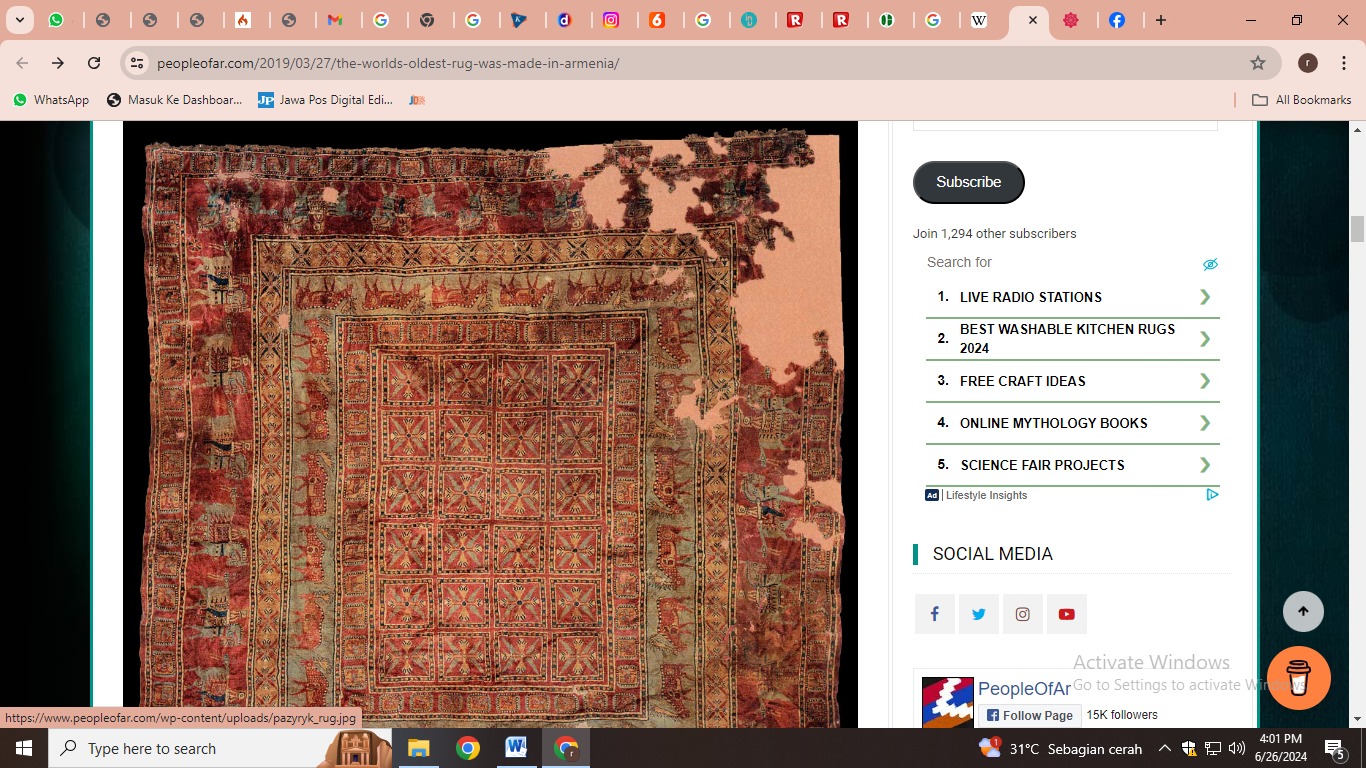Image resolution: width=1366 pixels, height=768 pixels.
Task: Open the tab search dropdown arrow
Action: click(19, 20)
